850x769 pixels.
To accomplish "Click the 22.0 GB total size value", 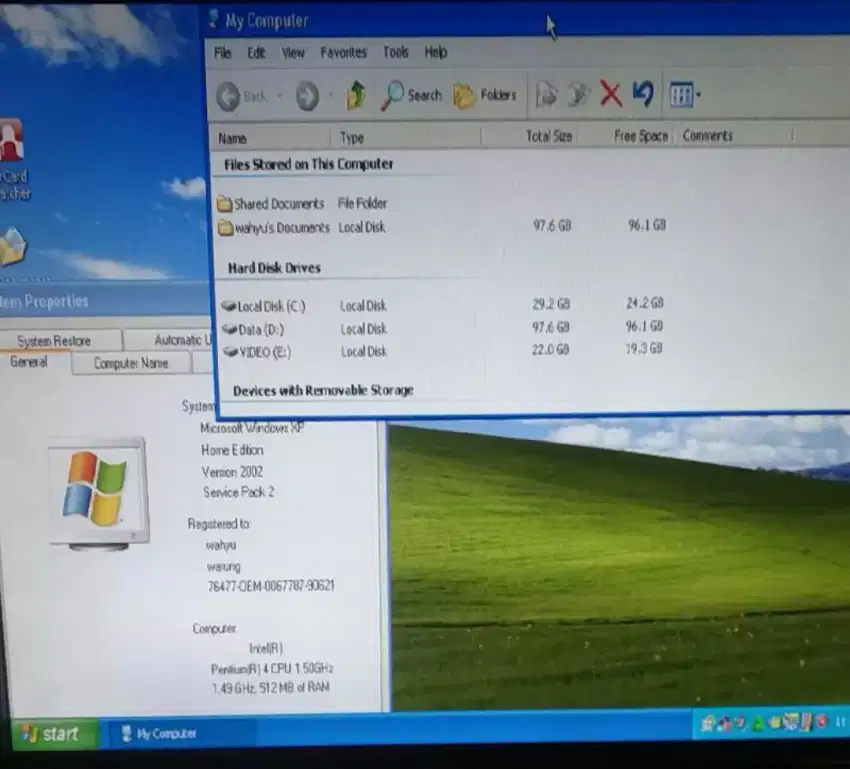I will point(550,350).
